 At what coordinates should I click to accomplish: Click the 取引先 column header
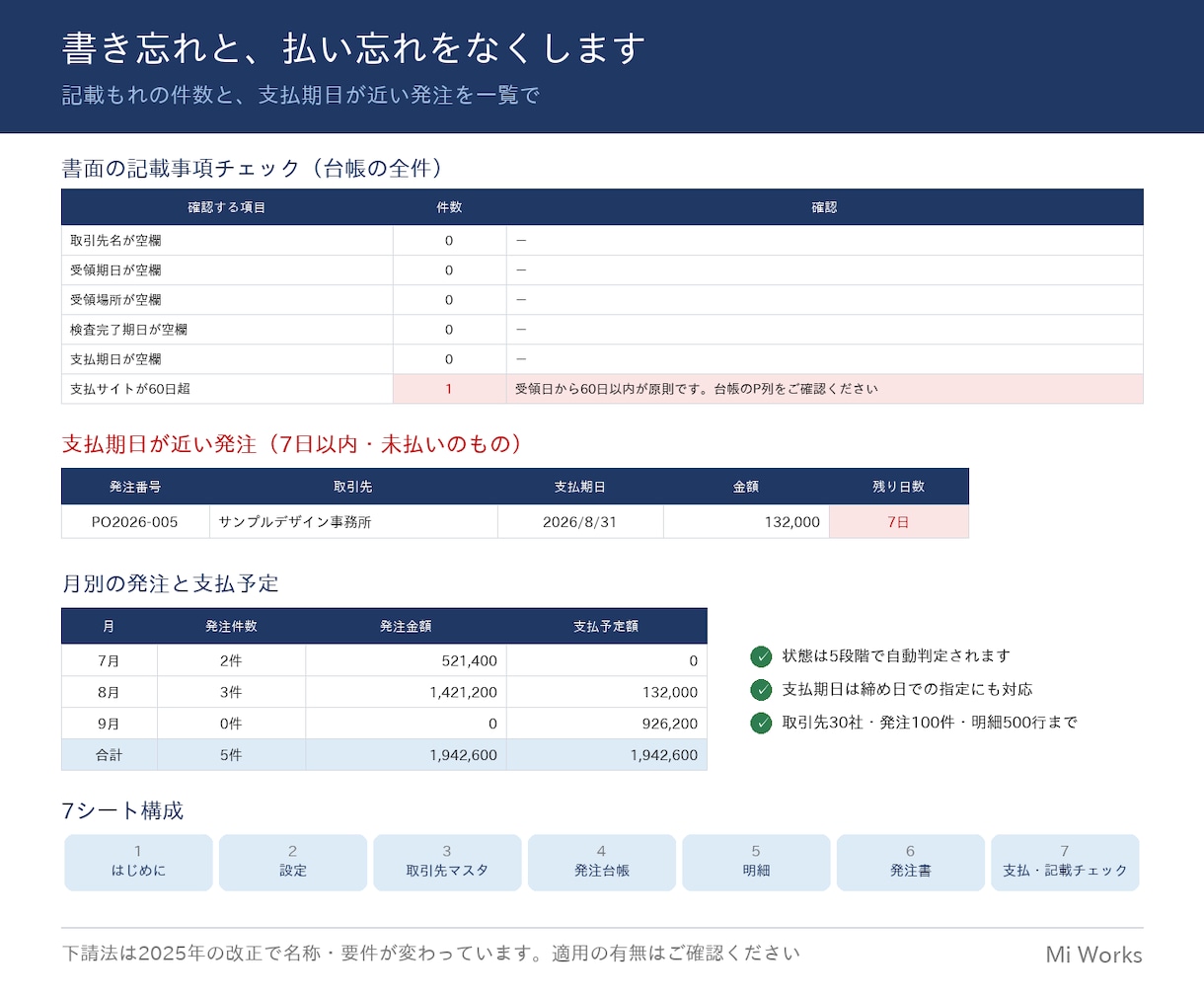tap(353, 487)
